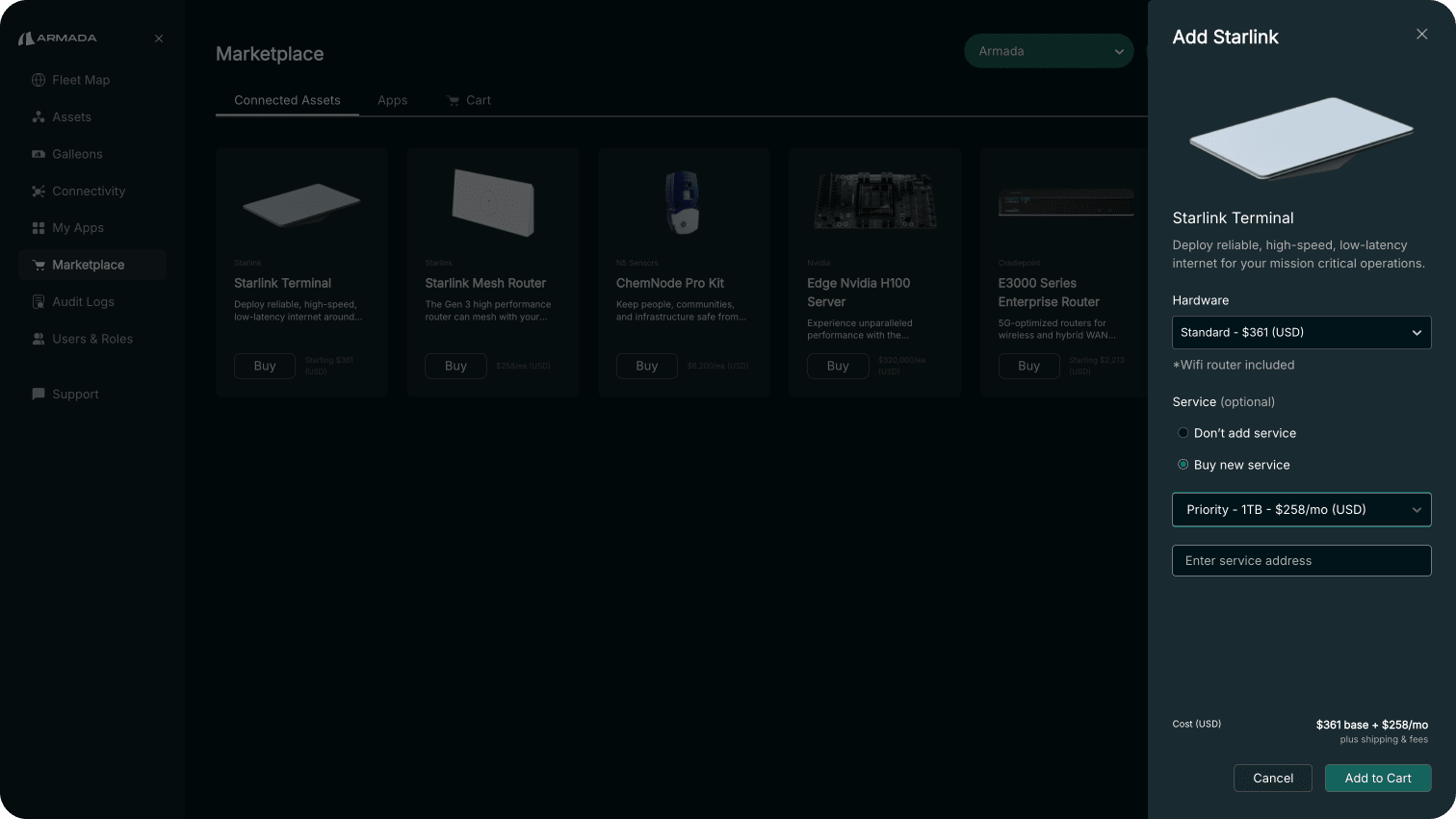Viewport: 1456px width, 819px height.
Task: Click E3000 Series router thumbnail
Action: coord(1066,202)
